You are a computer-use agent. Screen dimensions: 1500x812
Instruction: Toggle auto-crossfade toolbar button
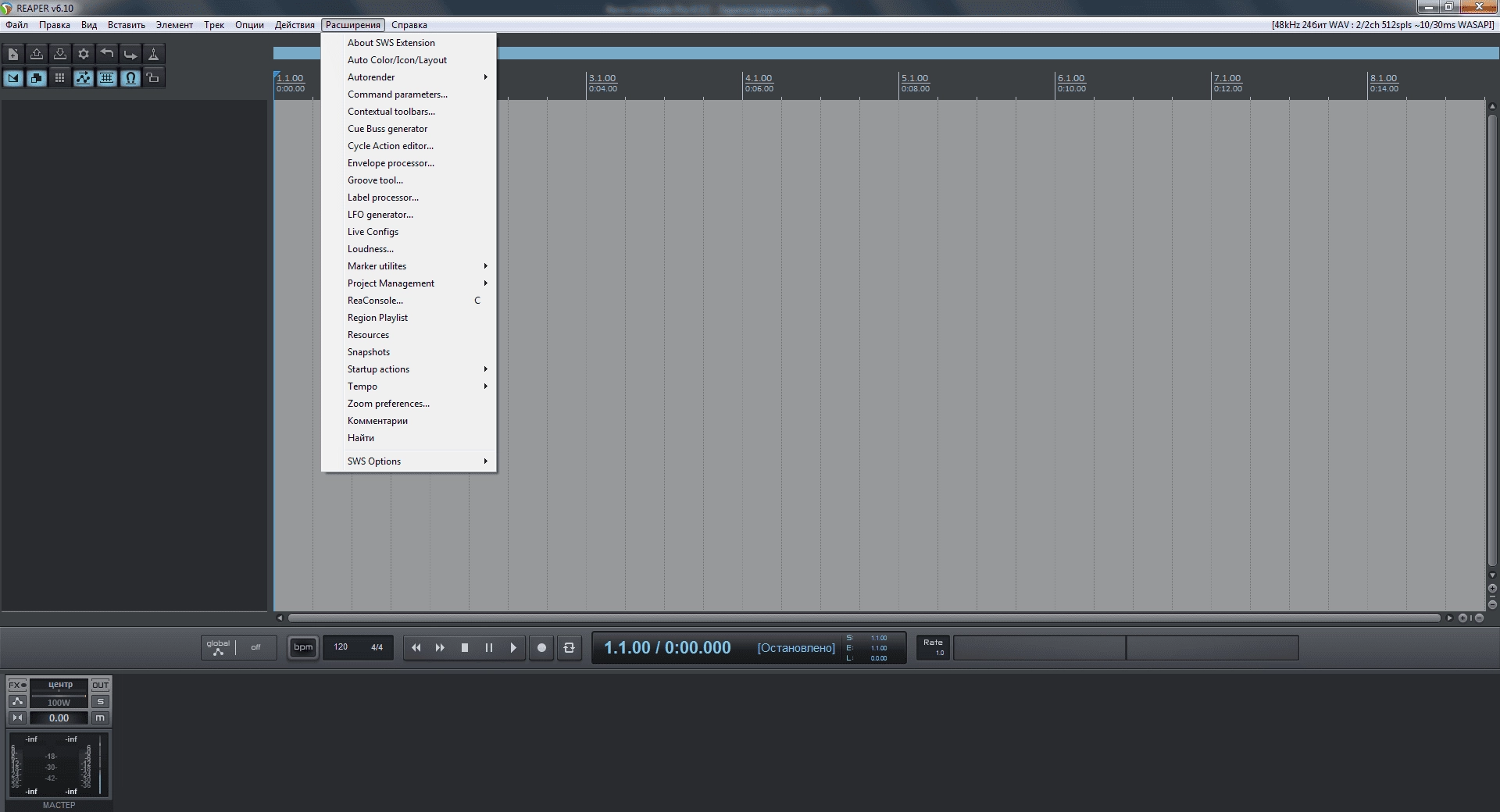click(13, 78)
